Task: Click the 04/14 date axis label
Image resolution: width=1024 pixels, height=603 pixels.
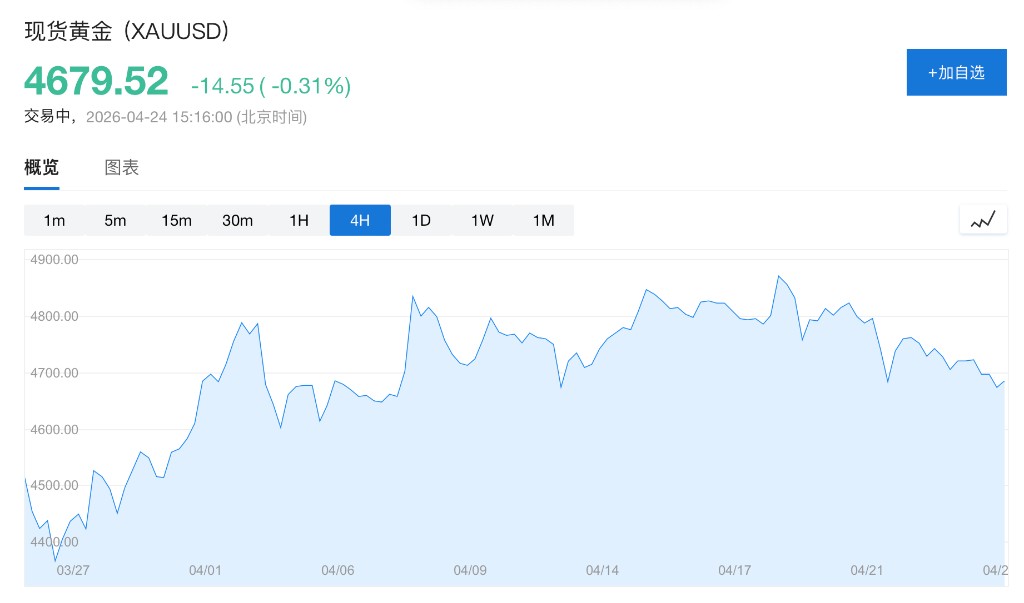Action: 602,571
